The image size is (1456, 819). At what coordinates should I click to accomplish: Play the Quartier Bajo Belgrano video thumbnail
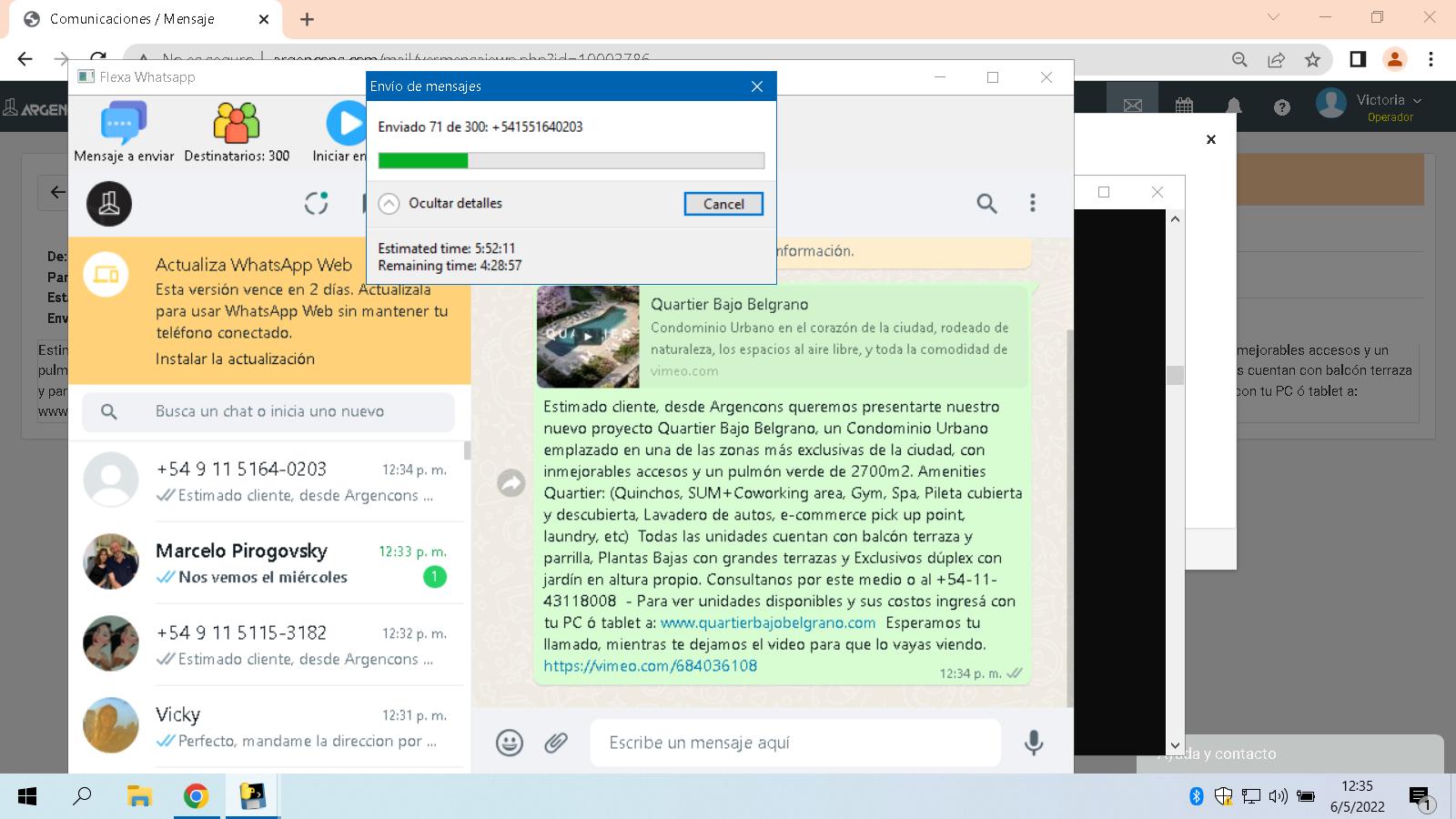point(588,337)
